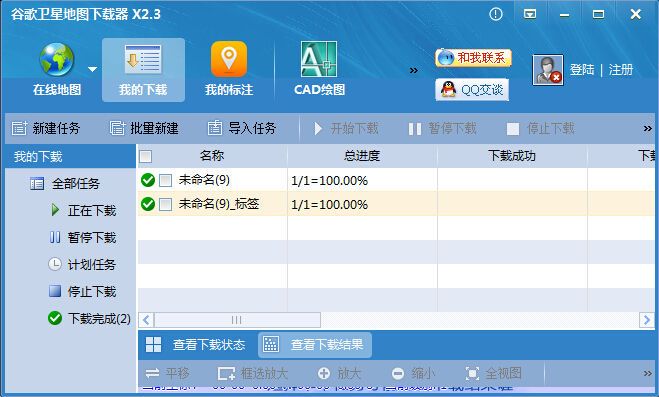
Task: Select 计划任务 in sidebar
Action: click(82, 265)
